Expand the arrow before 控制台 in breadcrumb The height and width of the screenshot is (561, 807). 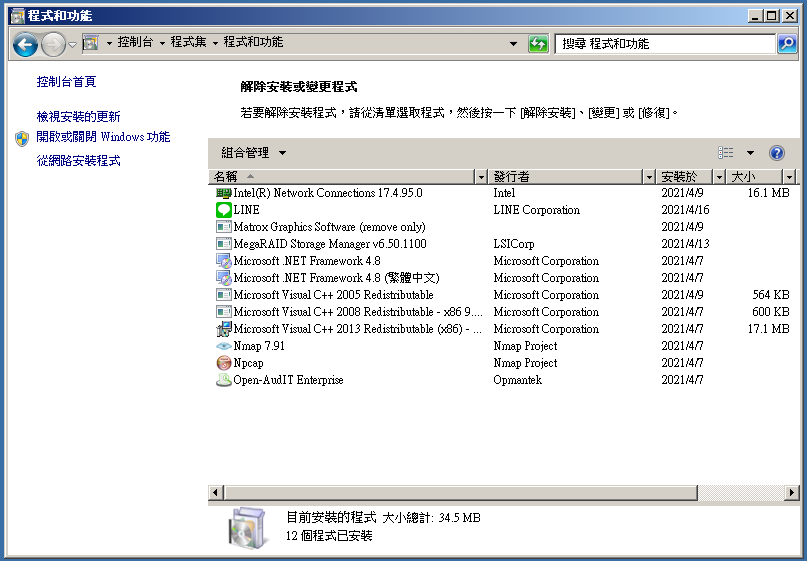click(109, 43)
